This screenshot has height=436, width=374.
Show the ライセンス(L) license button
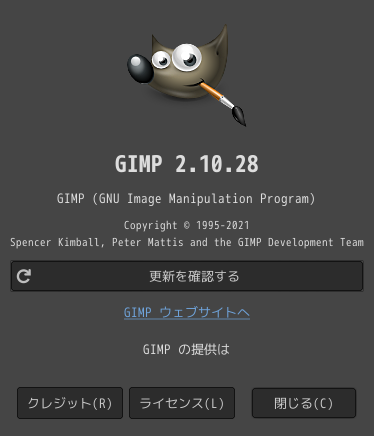point(182,403)
